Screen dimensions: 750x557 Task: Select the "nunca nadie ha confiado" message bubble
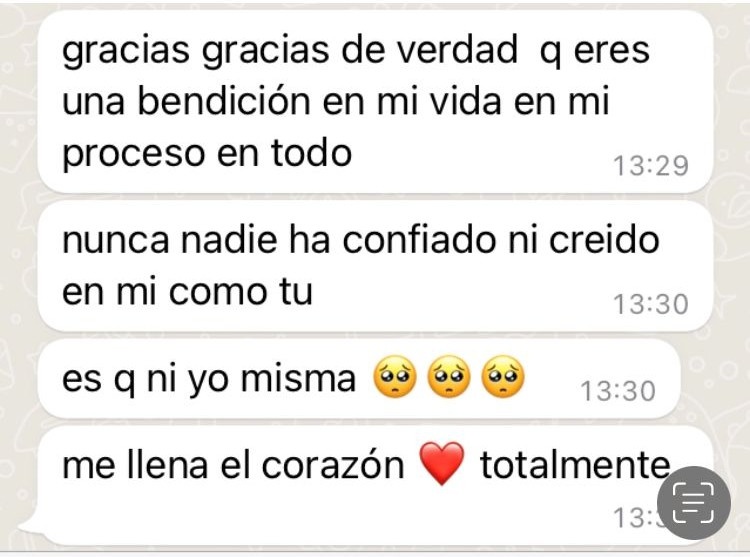click(375, 266)
